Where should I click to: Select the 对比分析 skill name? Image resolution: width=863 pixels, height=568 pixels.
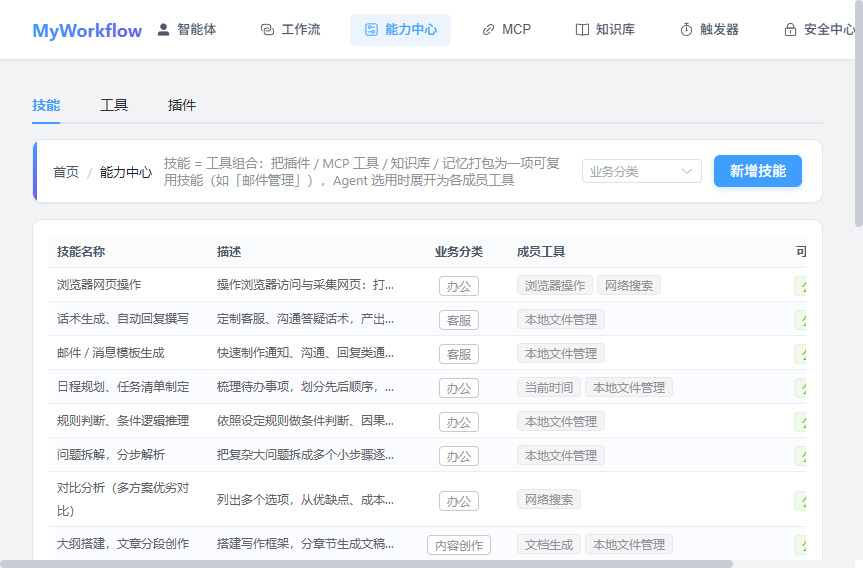123,499
